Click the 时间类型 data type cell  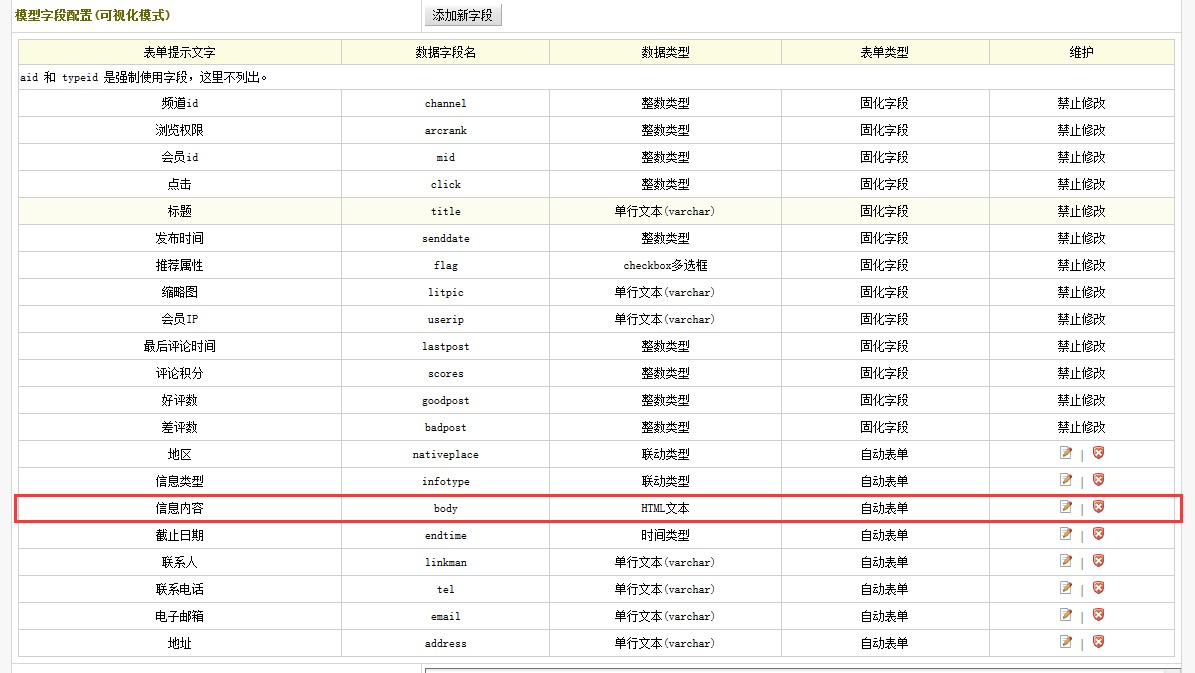665,535
